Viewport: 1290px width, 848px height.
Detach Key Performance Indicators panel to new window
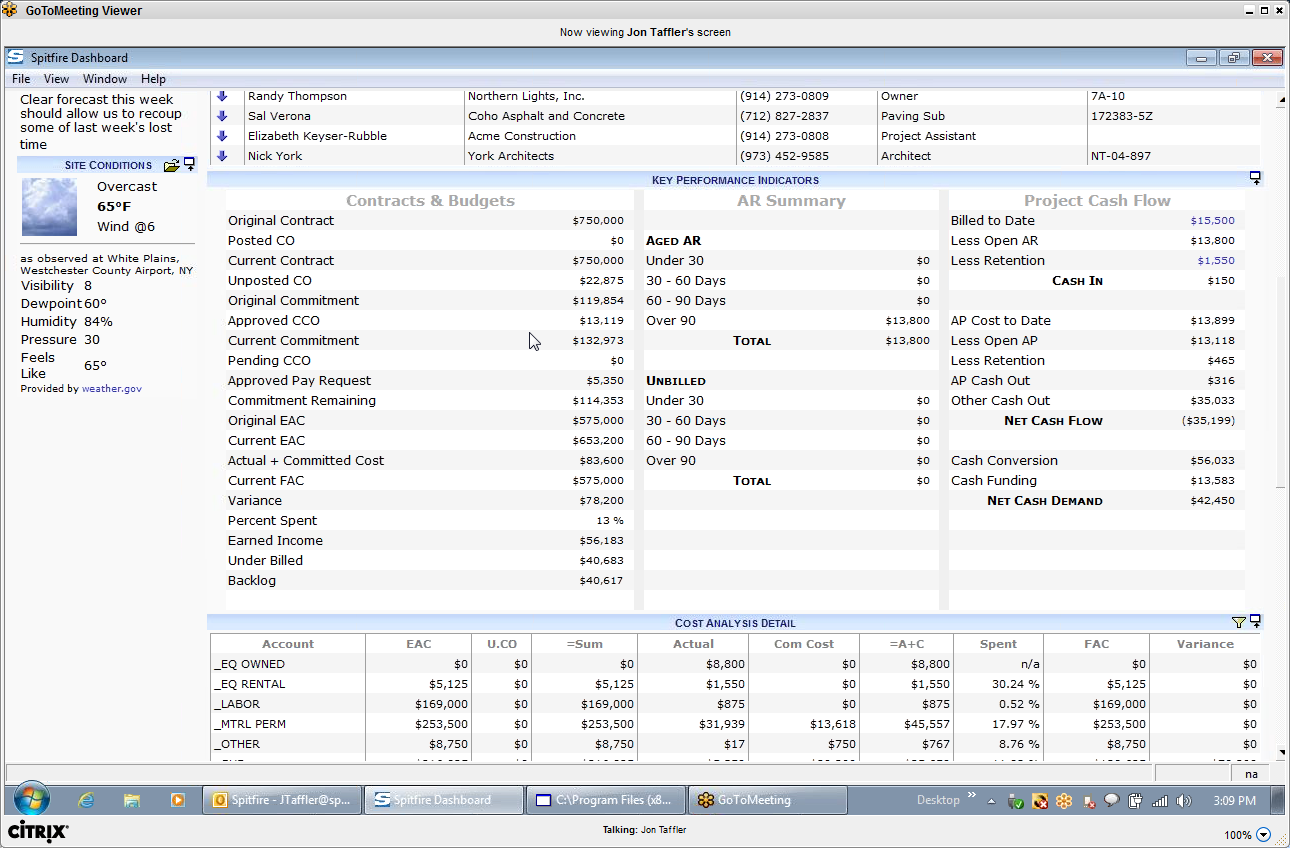[1255, 177]
